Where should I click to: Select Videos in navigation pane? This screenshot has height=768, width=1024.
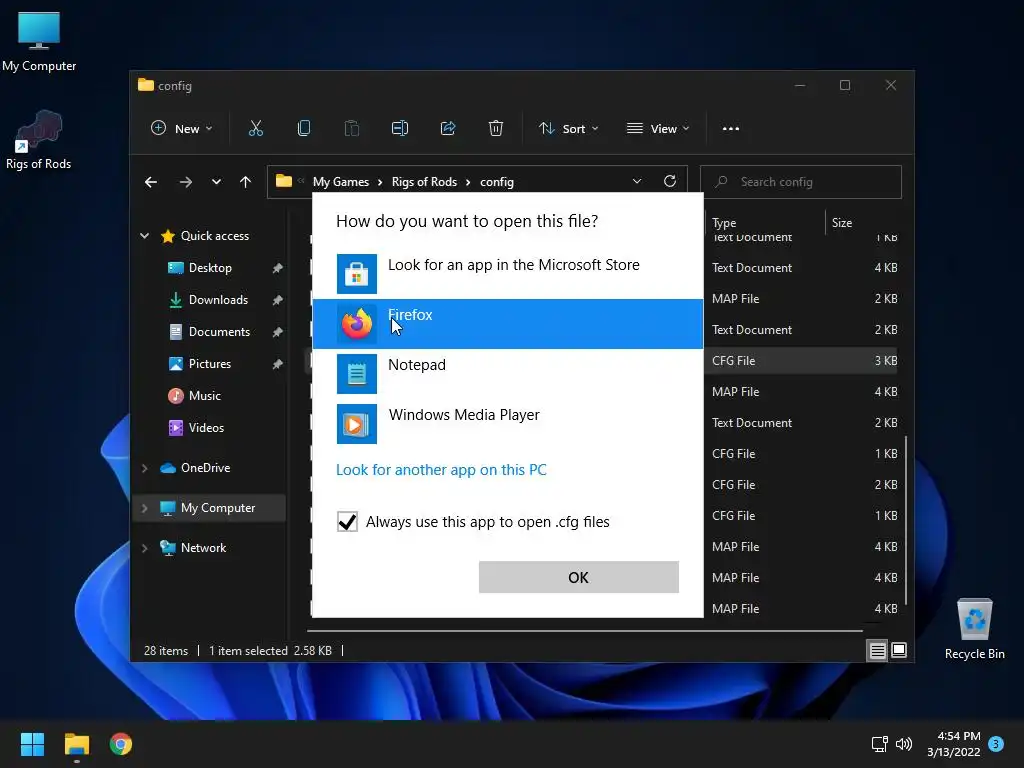click(x=206, y=428)
